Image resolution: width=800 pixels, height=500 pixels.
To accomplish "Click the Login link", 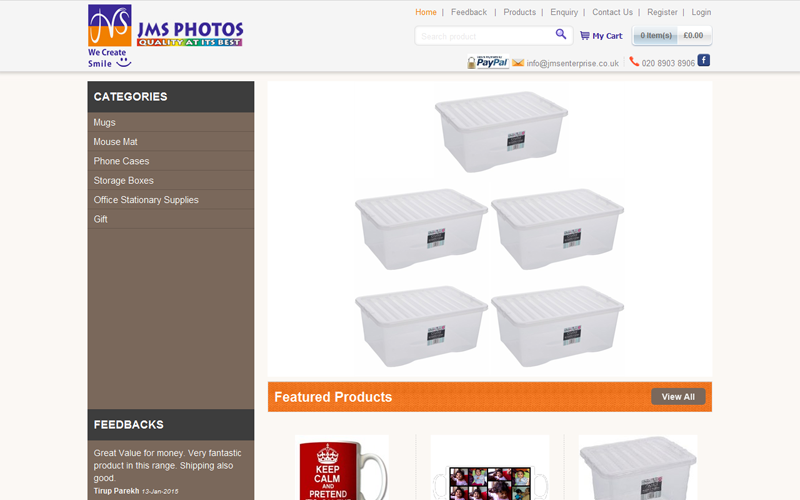I will pos(701,12).
